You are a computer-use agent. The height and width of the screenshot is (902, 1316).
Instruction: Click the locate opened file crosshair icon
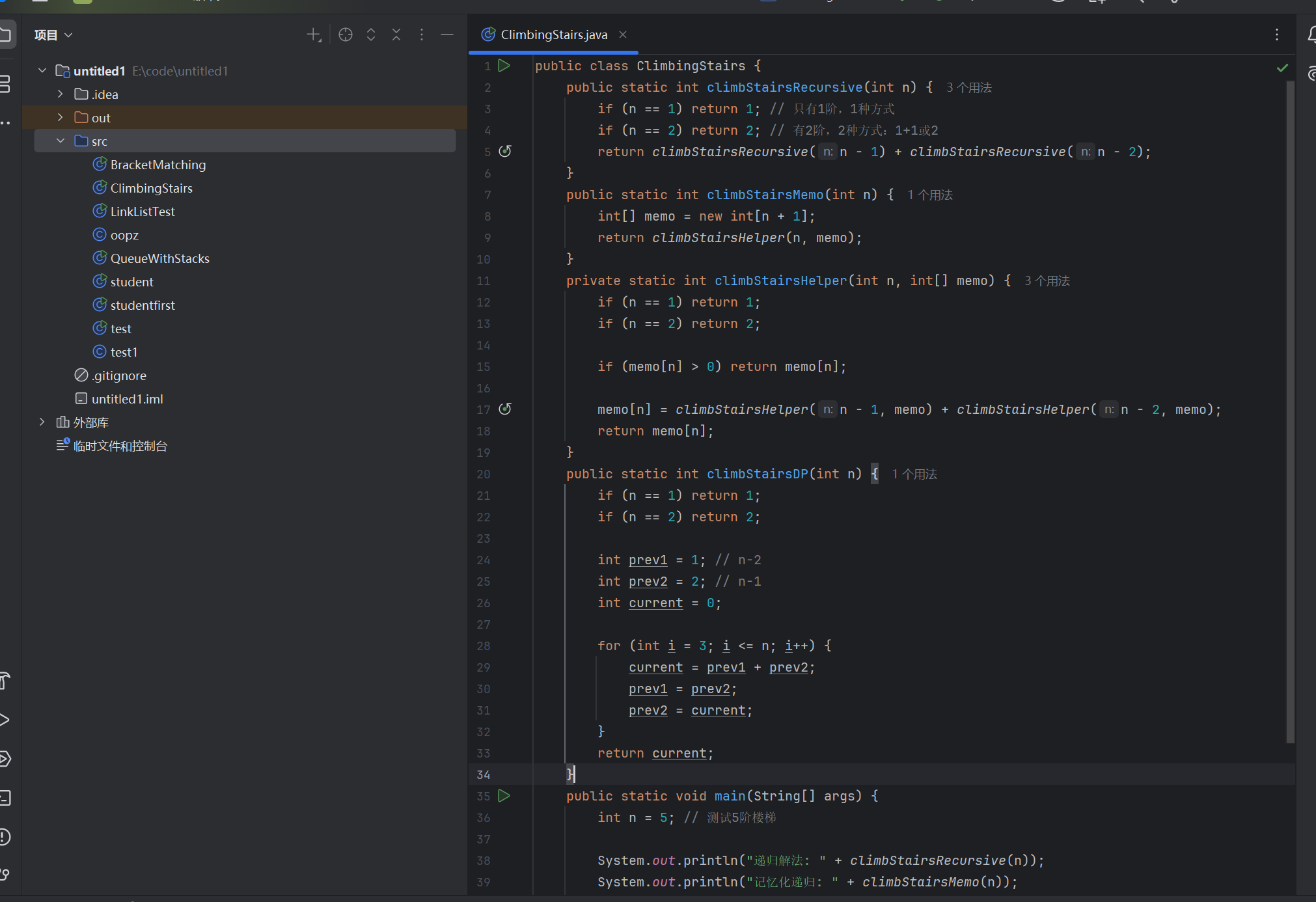(x=346, y=35)
